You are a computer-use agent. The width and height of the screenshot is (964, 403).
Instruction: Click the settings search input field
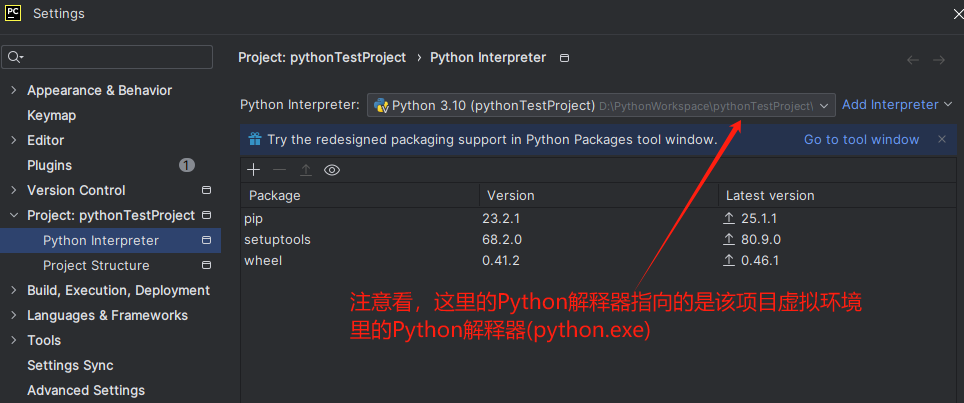point(108,57)
